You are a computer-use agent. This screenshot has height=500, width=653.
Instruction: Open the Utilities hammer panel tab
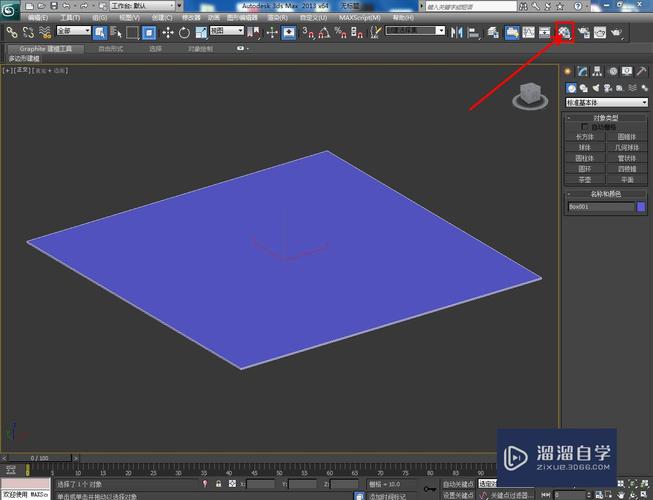[641, 71]
